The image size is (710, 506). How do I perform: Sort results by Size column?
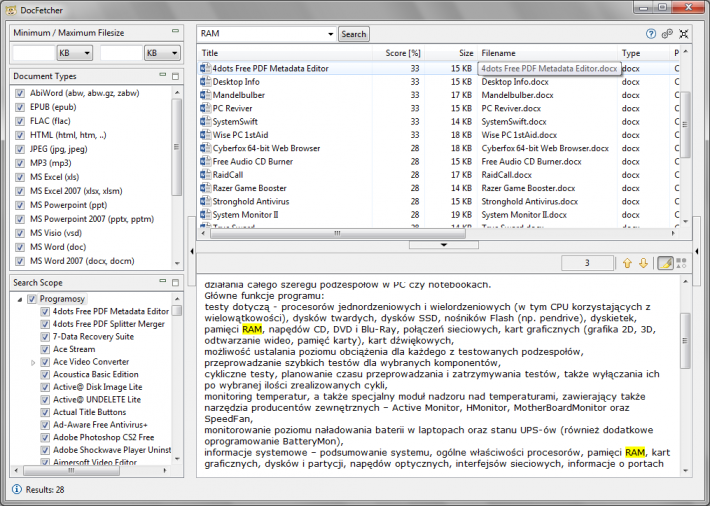click(x=451, y=53)
